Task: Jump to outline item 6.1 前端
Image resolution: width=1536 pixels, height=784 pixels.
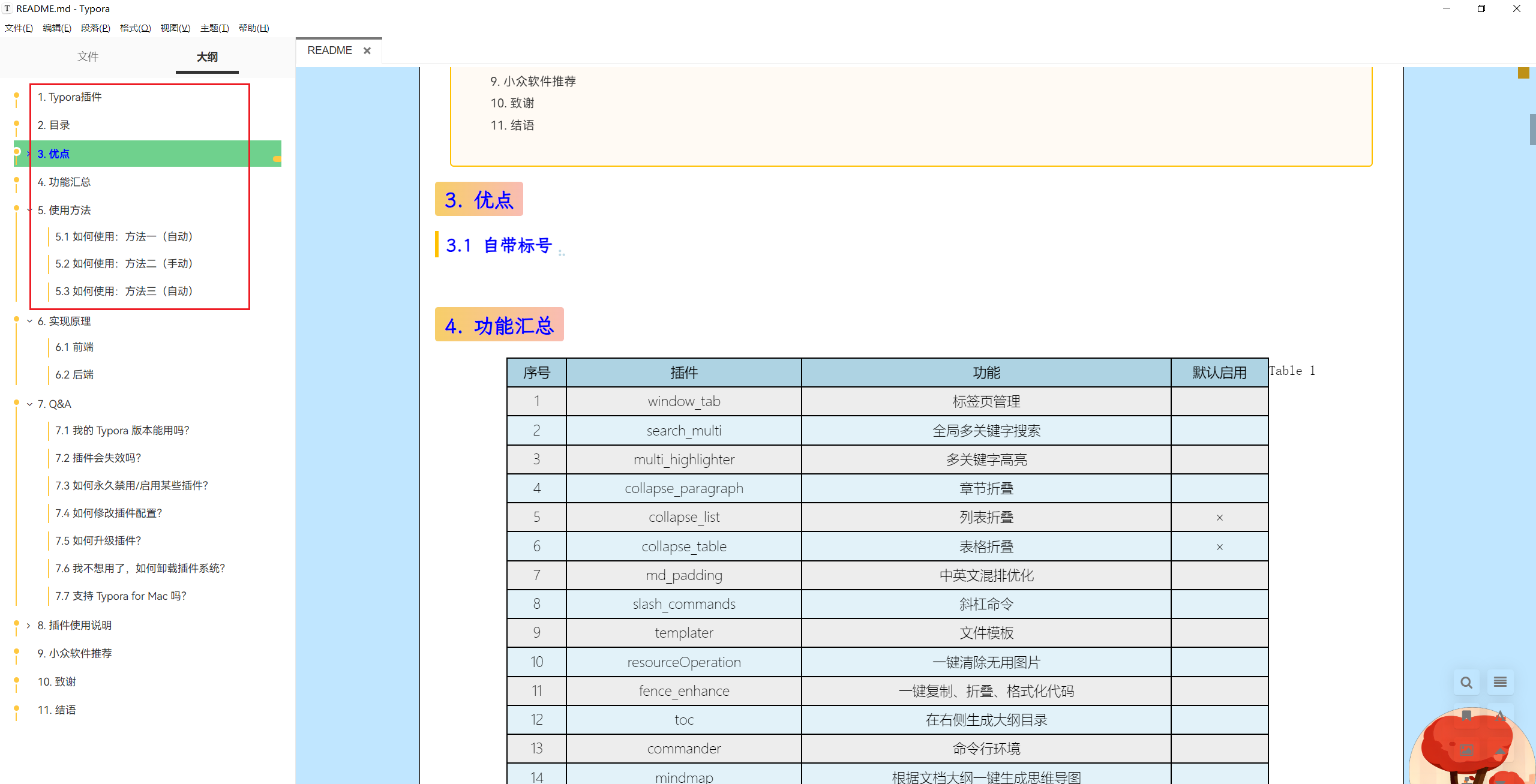Action: 74,347
